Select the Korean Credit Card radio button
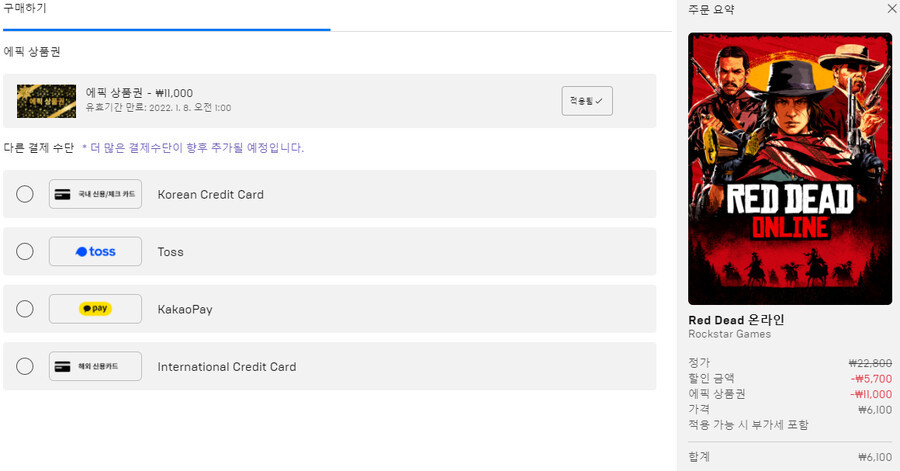The image size is (900, 471). [25, 194]
